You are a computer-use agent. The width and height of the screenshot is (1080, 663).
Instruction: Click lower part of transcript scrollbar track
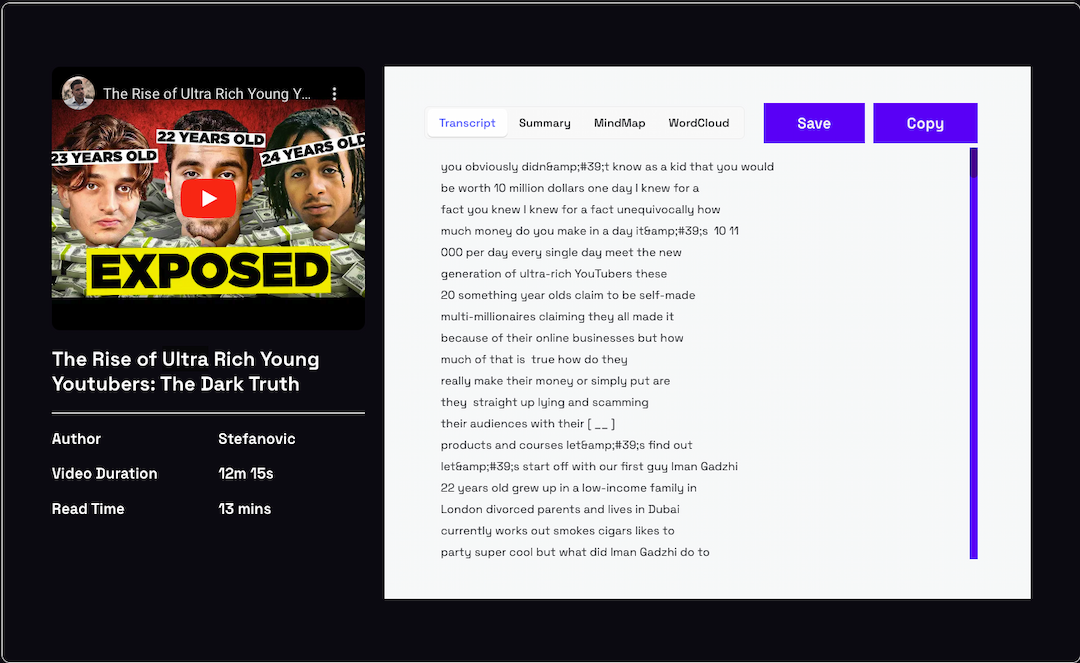point(973,480)
